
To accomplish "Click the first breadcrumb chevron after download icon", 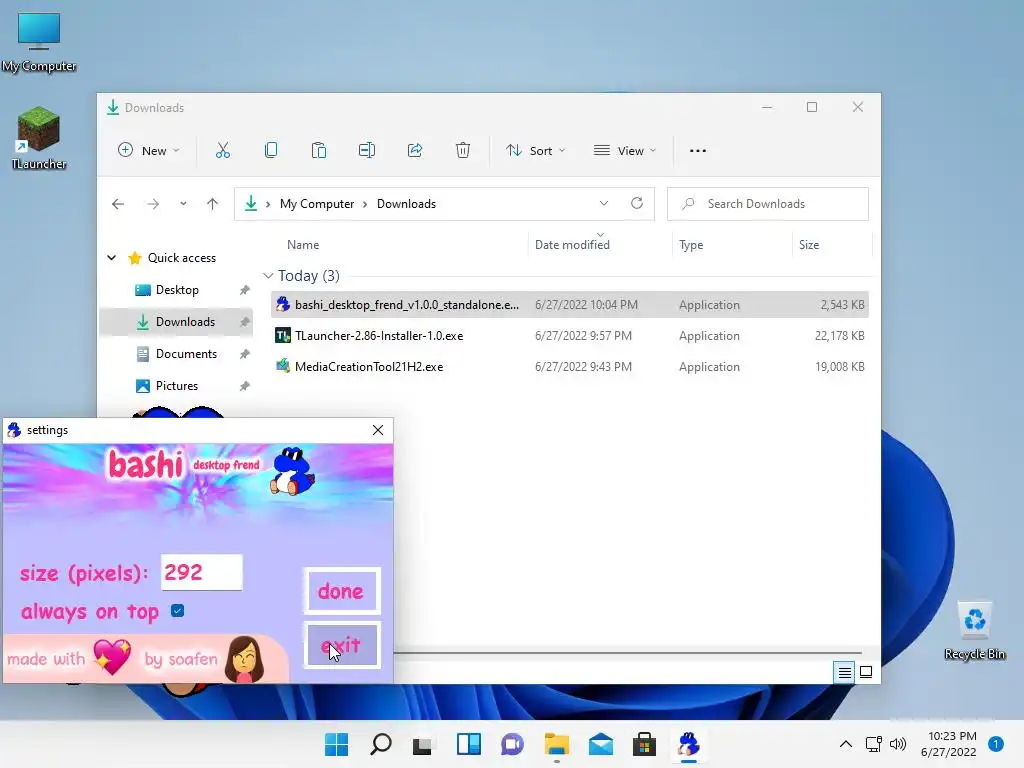I will [268, 204].
